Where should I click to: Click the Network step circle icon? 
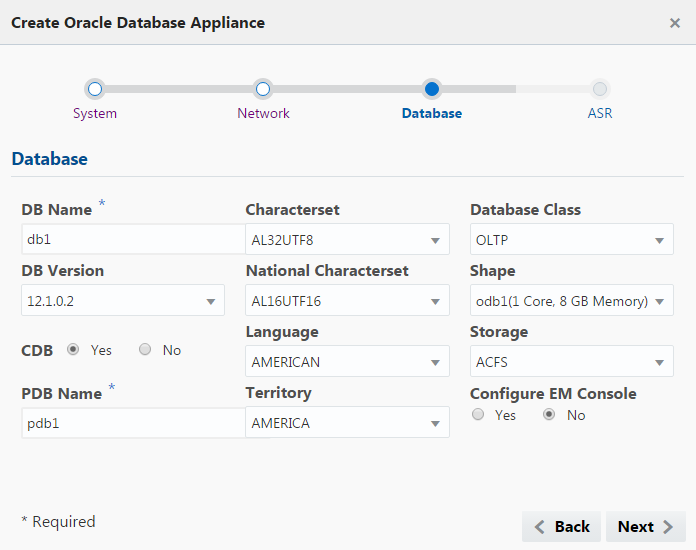click(263, 89)
